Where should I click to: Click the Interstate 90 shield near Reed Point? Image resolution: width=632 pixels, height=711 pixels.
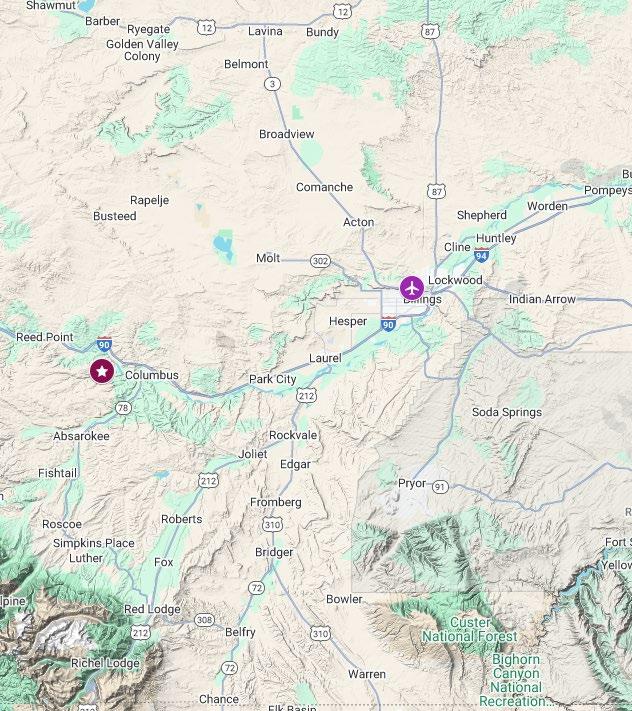click(104, 345)
